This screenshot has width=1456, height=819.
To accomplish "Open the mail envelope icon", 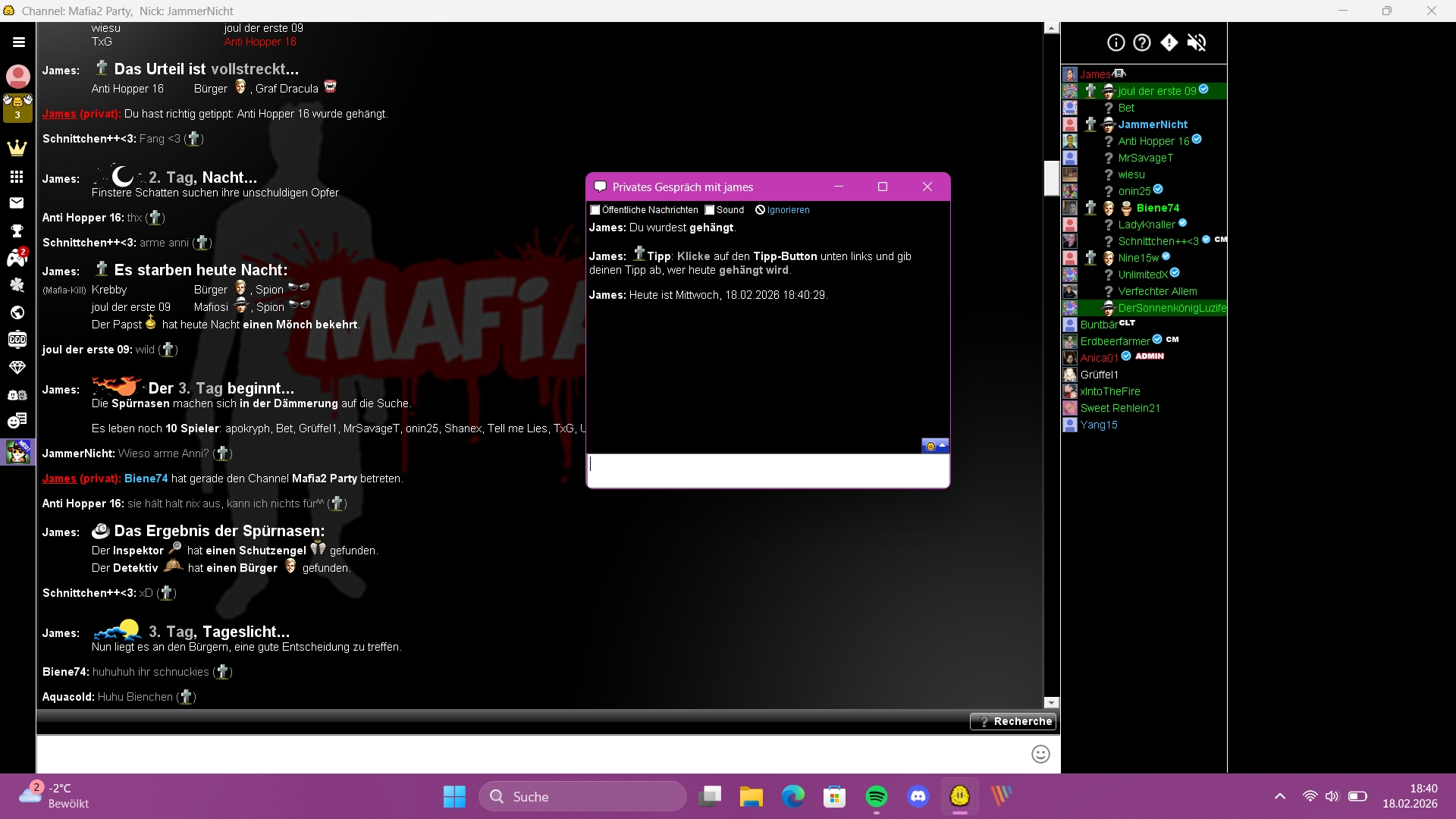I will point(17,202).
